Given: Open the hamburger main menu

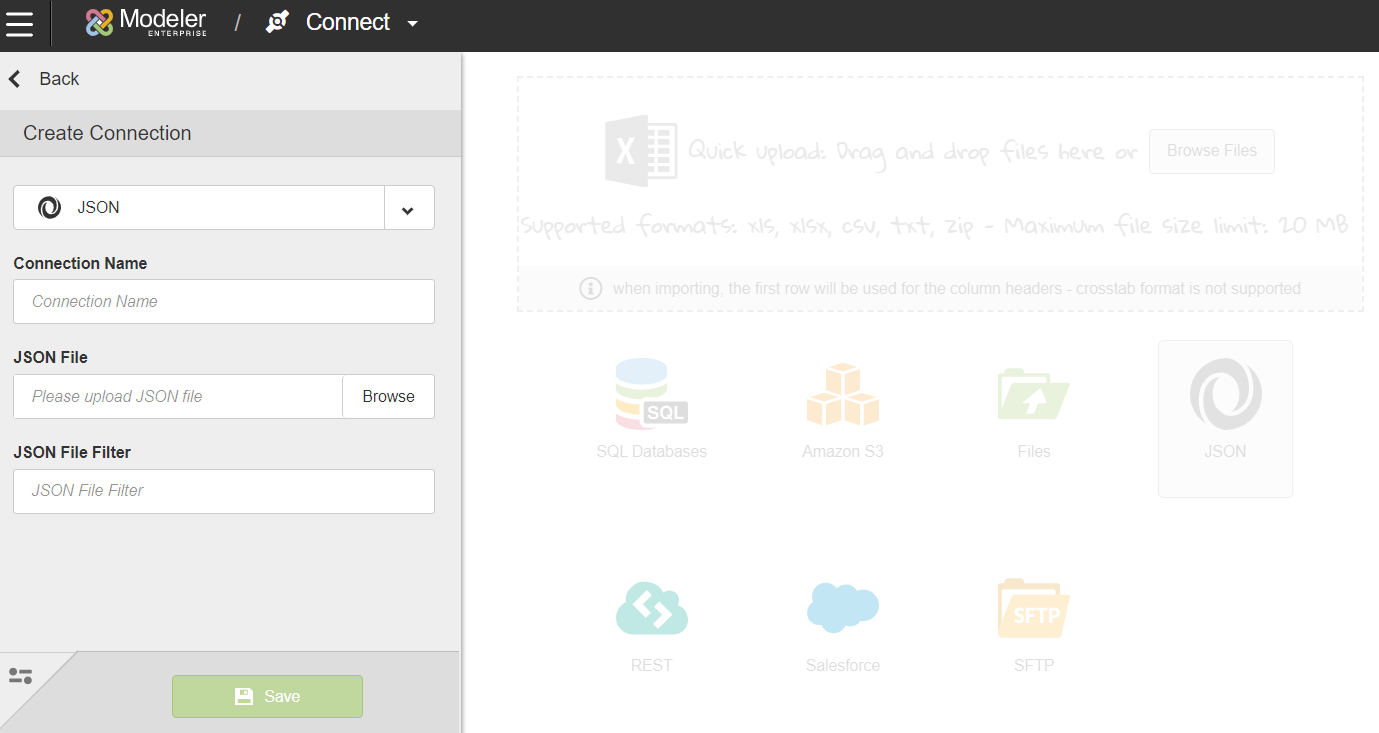Looking at the screenshot, I should (x=20, y=24).
